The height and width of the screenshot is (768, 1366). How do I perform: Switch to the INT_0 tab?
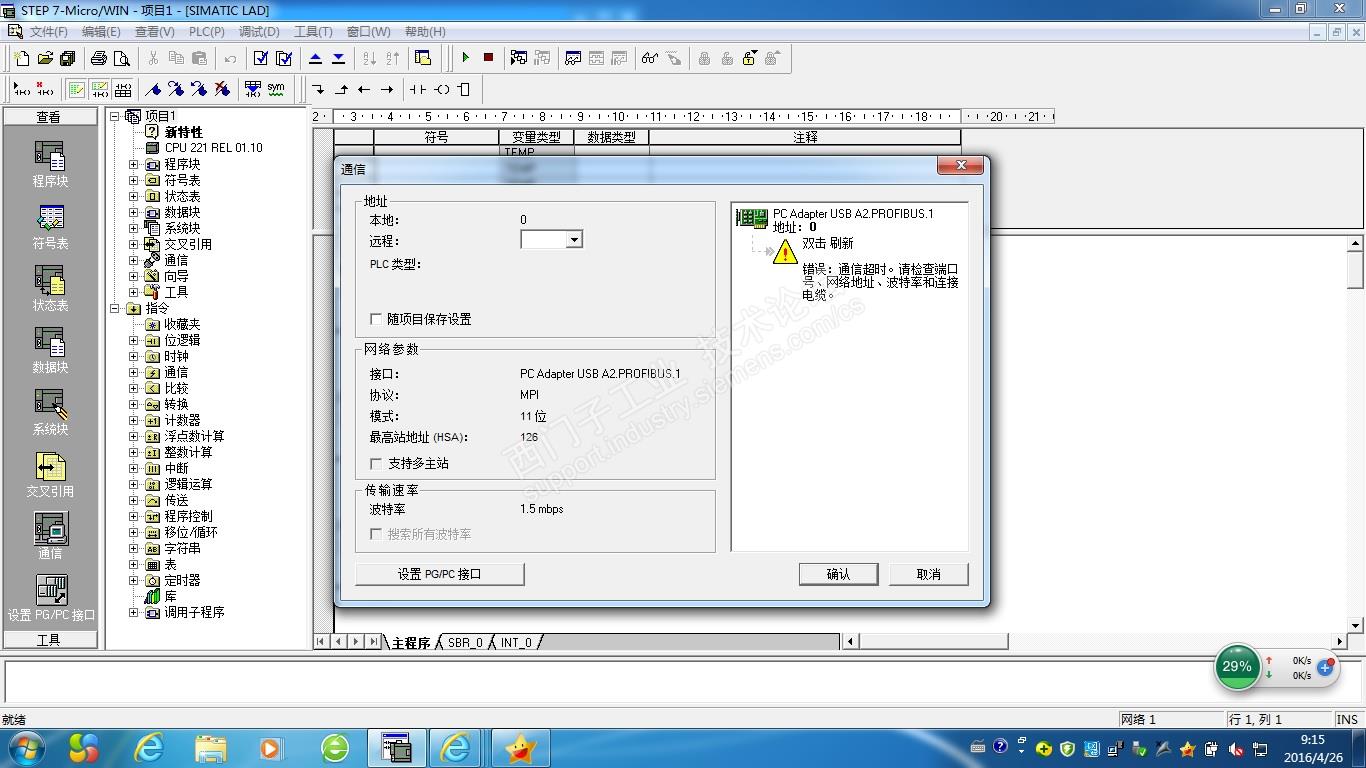516,642
